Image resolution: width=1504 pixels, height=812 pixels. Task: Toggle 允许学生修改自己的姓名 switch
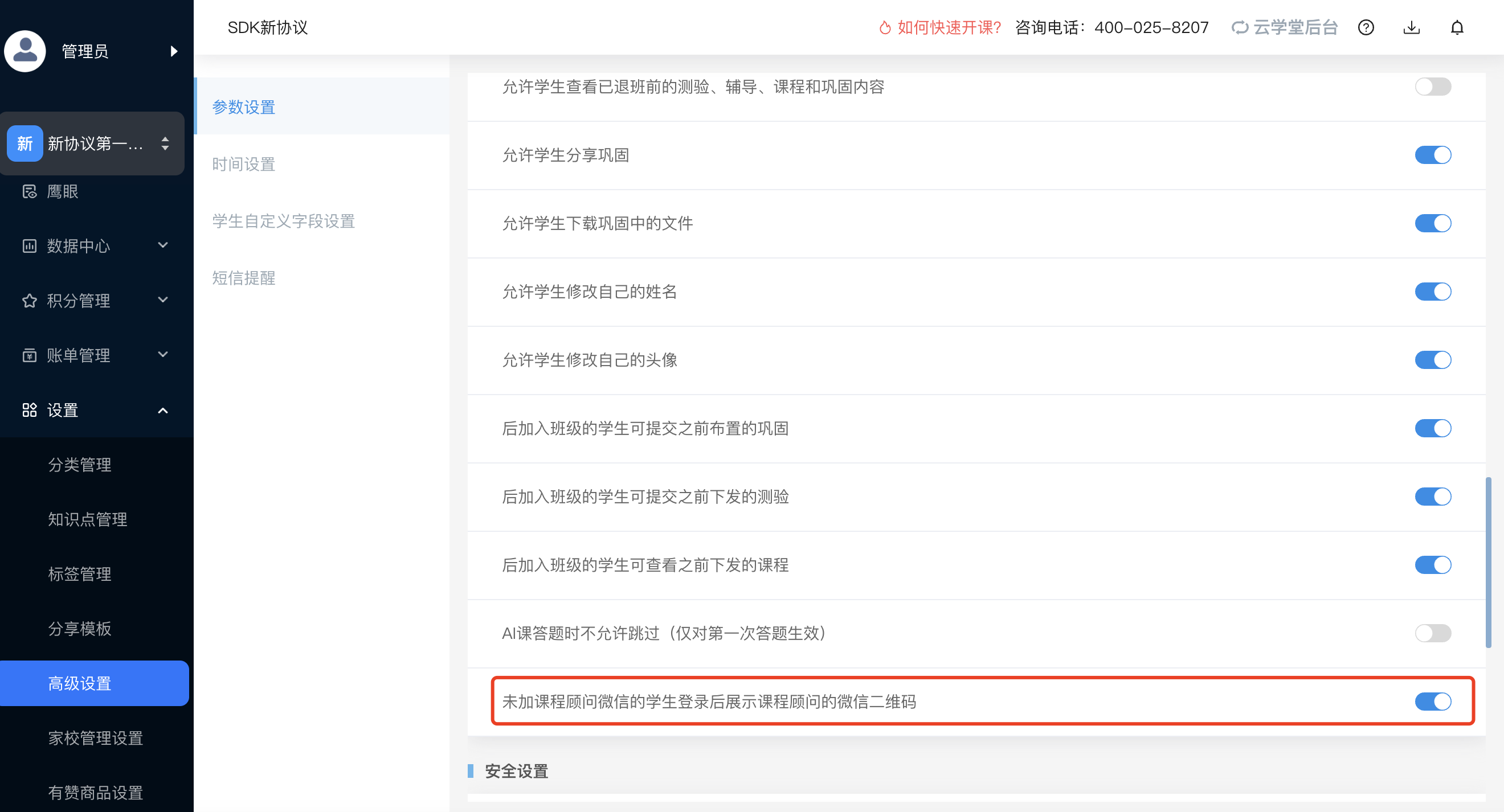coord(1433,292)
